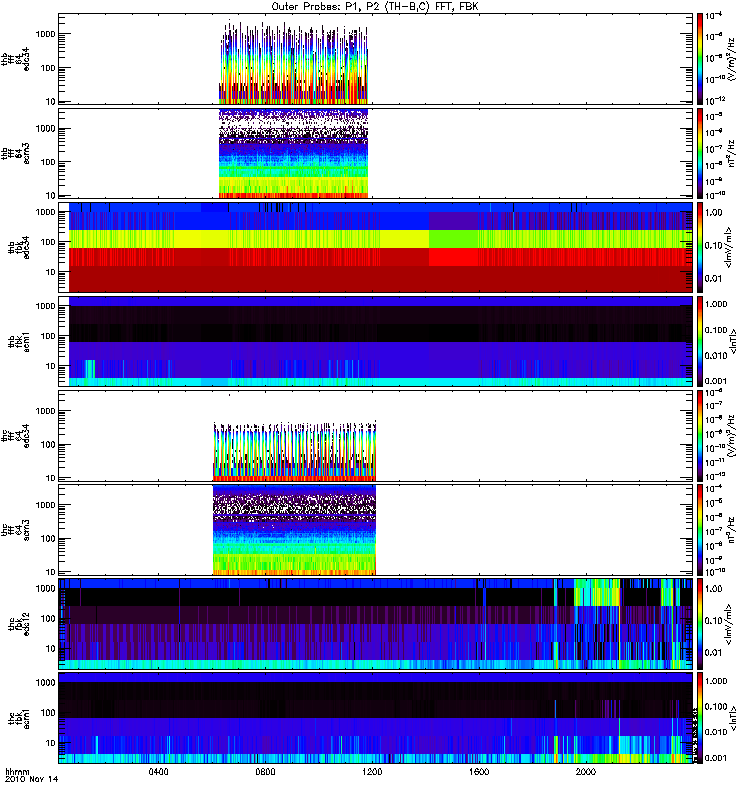The height and width of the screenshot is (800, 750).
Task: Click the "thb fbk scm1" y-axis title
Action: pos(19,341)
